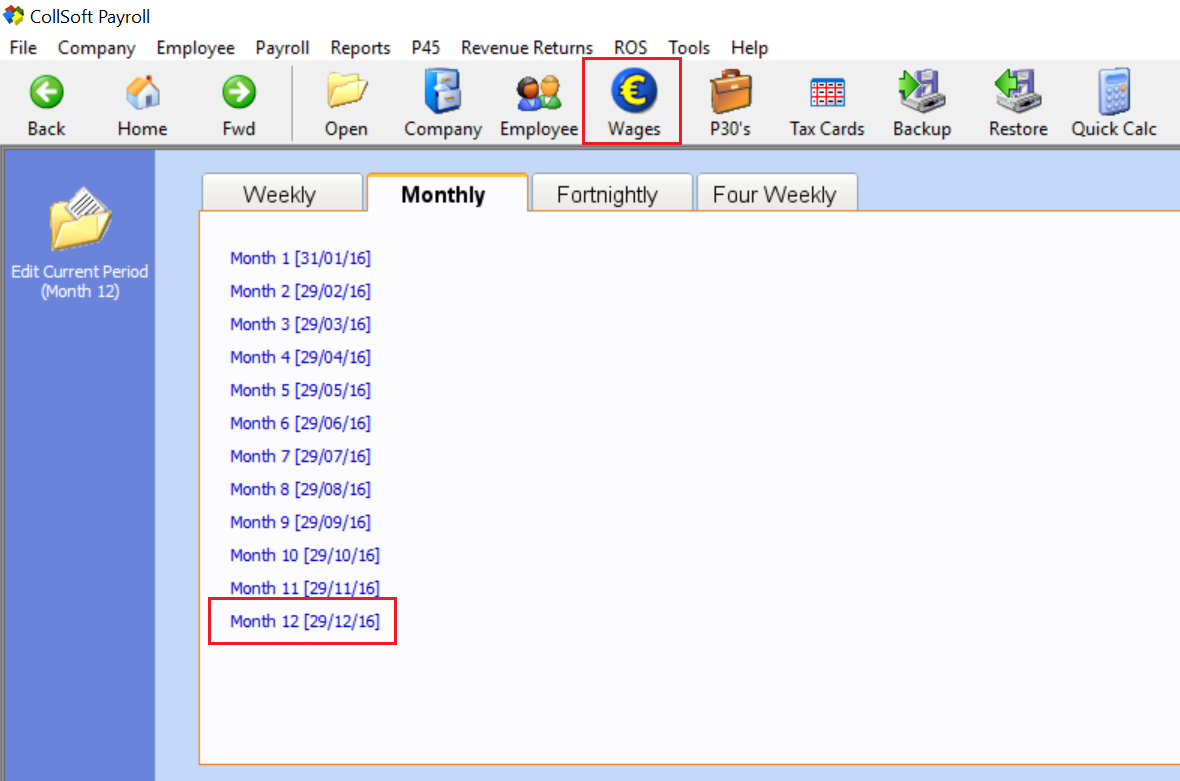Open the Employee toolbar icon
This screenshot has height=781, width=1180.
click(x=539, y=93)
